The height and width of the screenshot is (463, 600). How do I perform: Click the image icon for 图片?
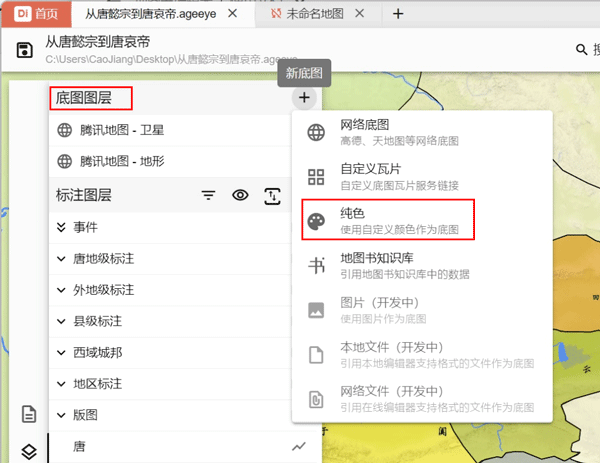316,310
